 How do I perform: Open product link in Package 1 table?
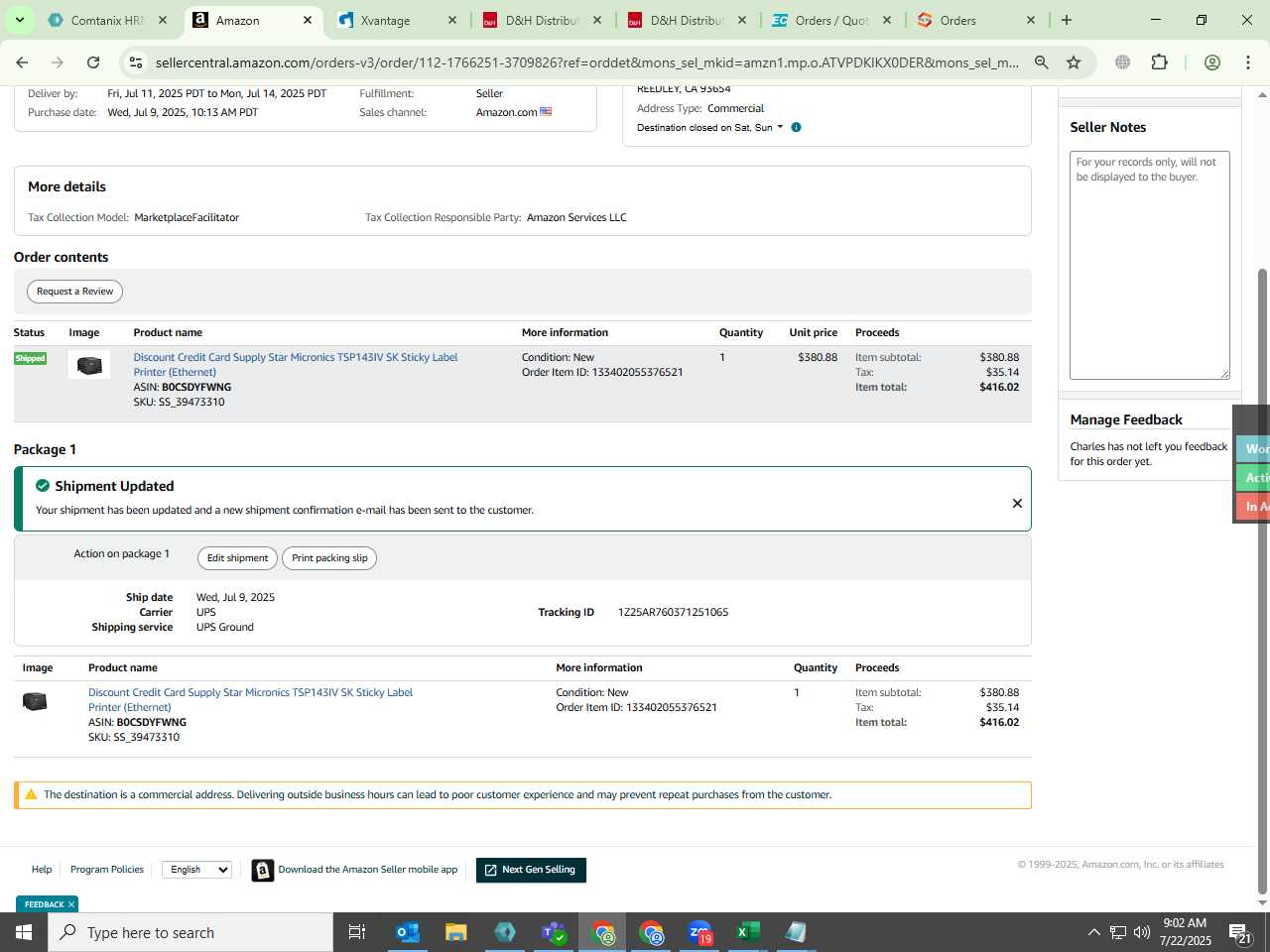click(250, 699)
